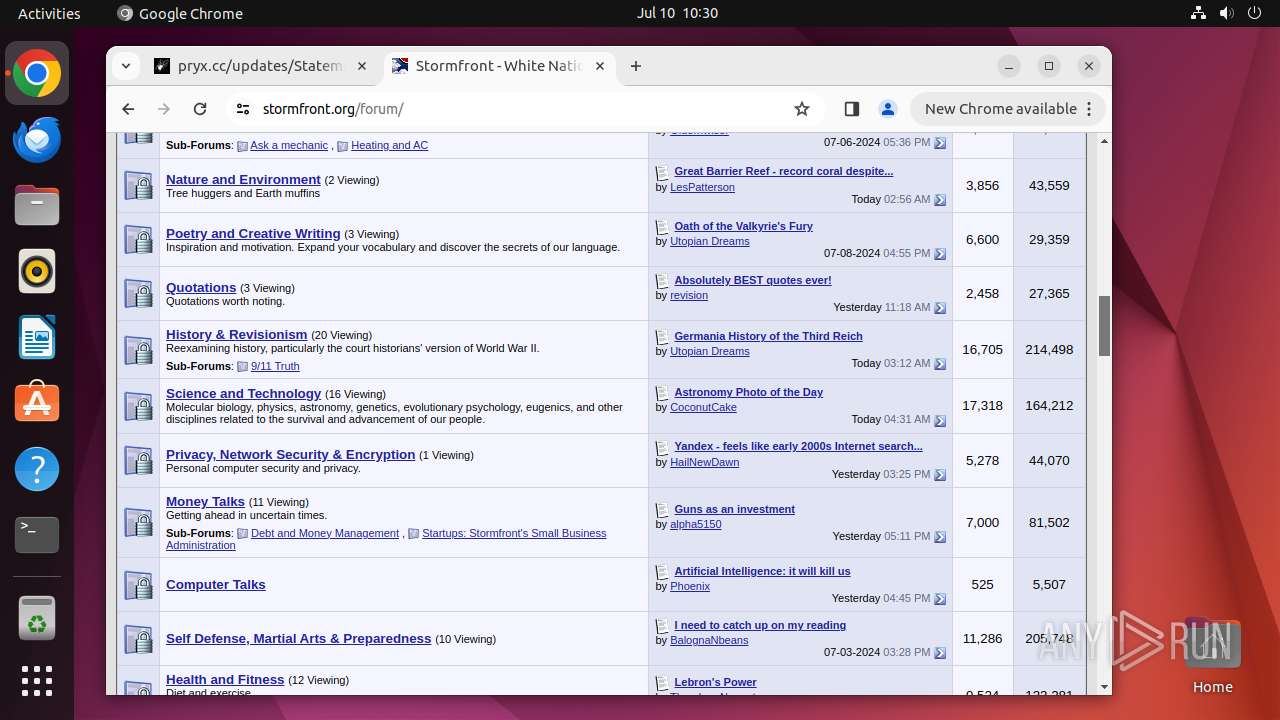Screen dimensions: 1280x720
Task: Go to last post in Artificial Intelligence thread
Action: pos(940,599)
